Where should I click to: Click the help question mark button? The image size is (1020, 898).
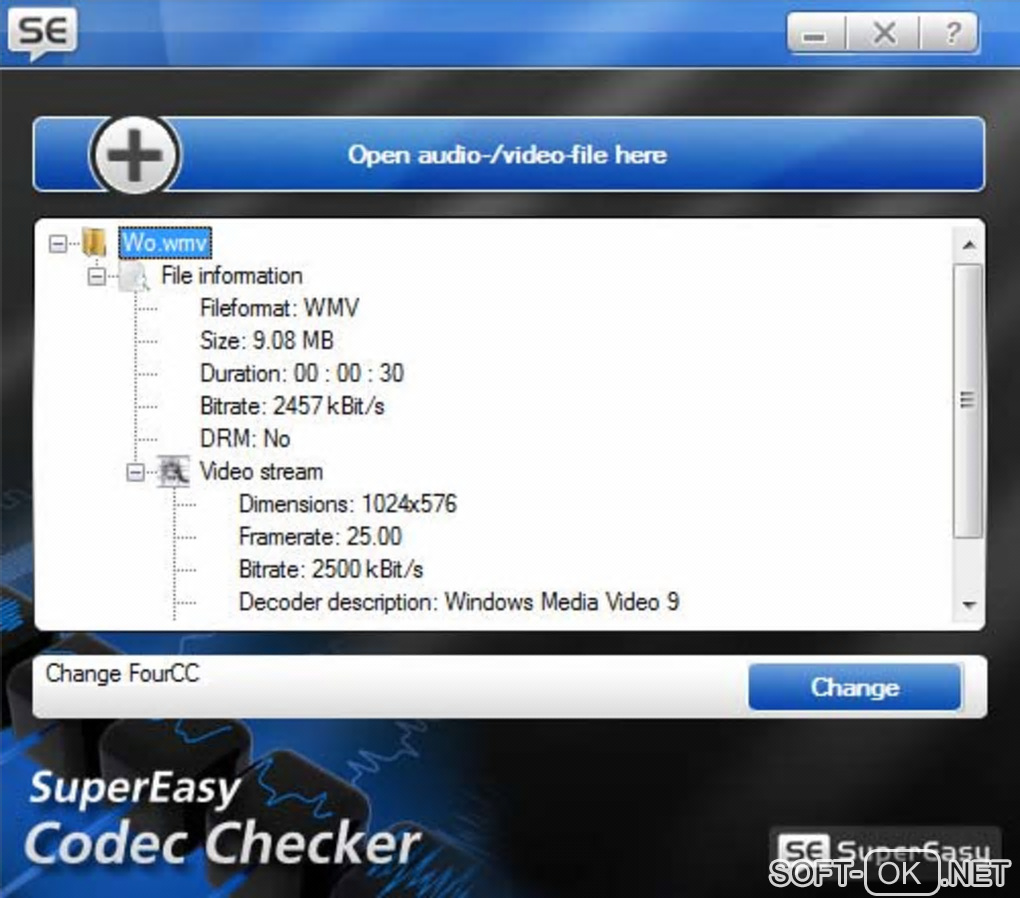[x=951, y=33]
